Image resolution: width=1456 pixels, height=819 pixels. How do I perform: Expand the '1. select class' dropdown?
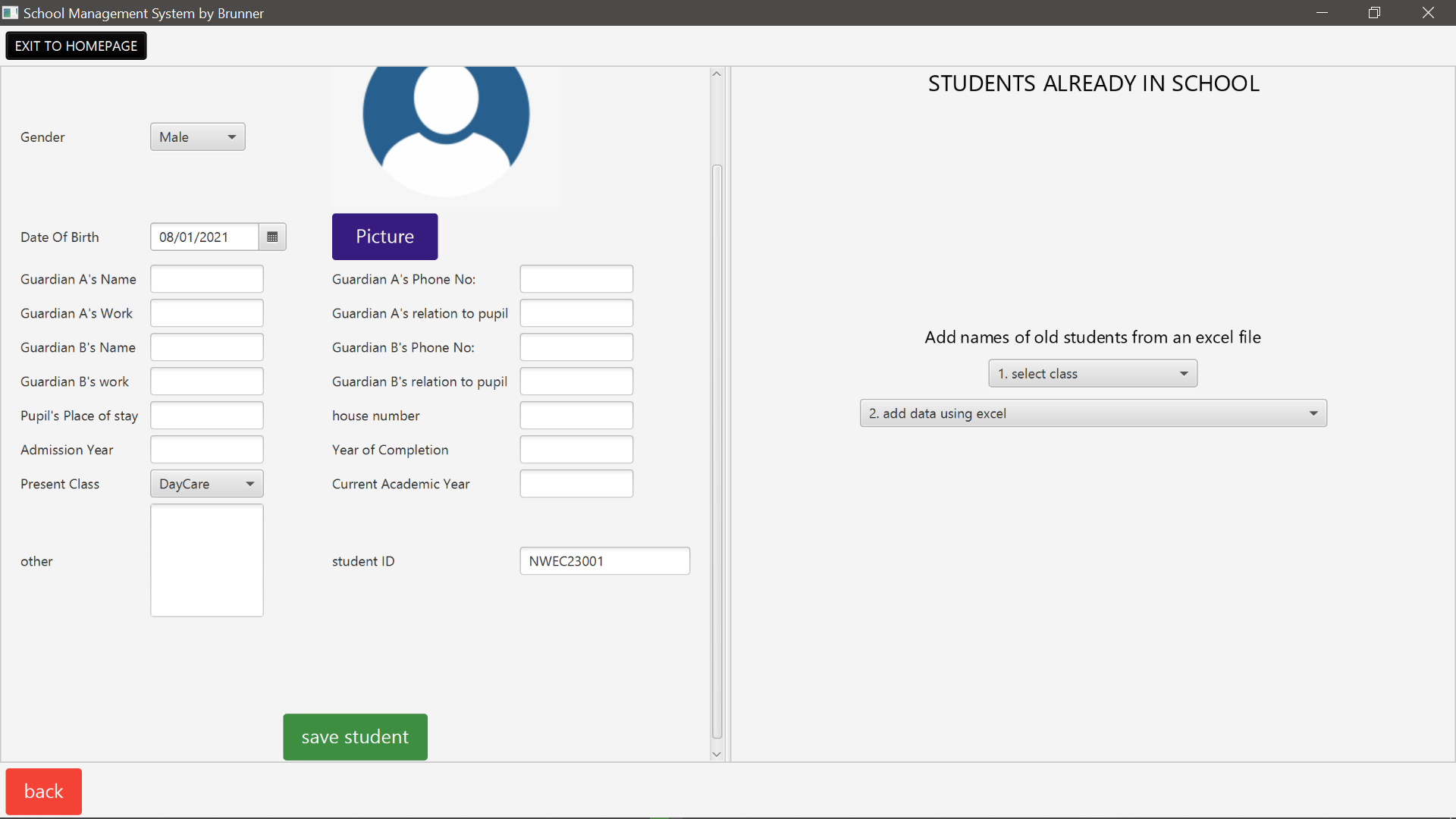point(1092,373)
